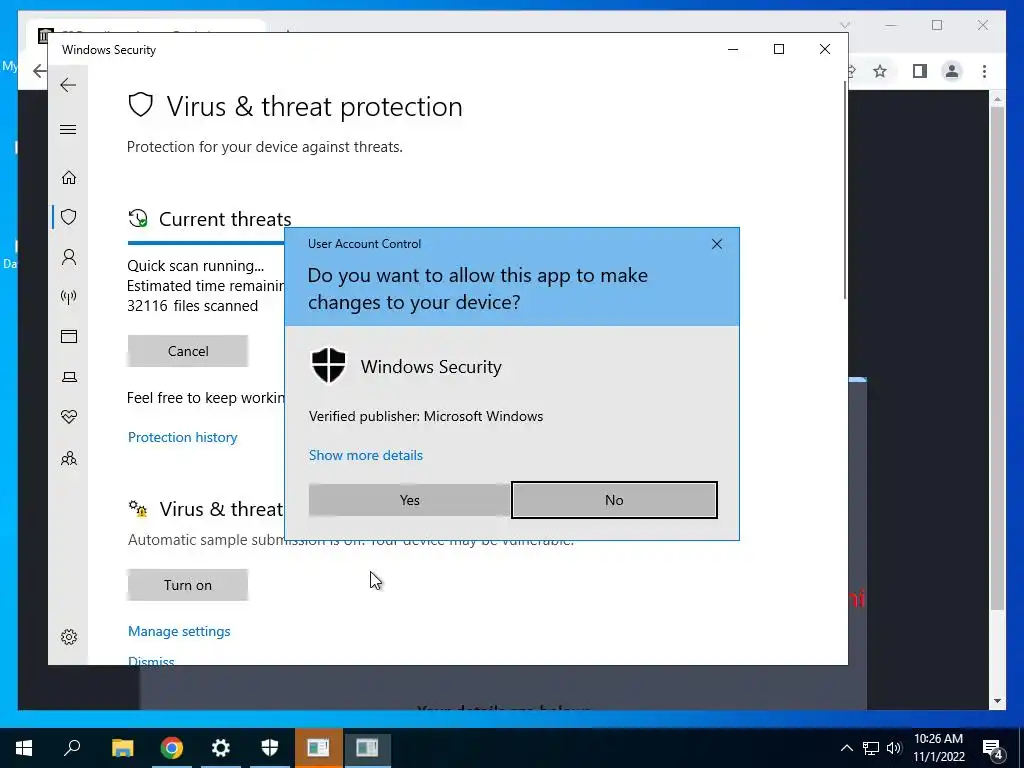Click Chrome page vertical scrollbar

click(997, 358)
